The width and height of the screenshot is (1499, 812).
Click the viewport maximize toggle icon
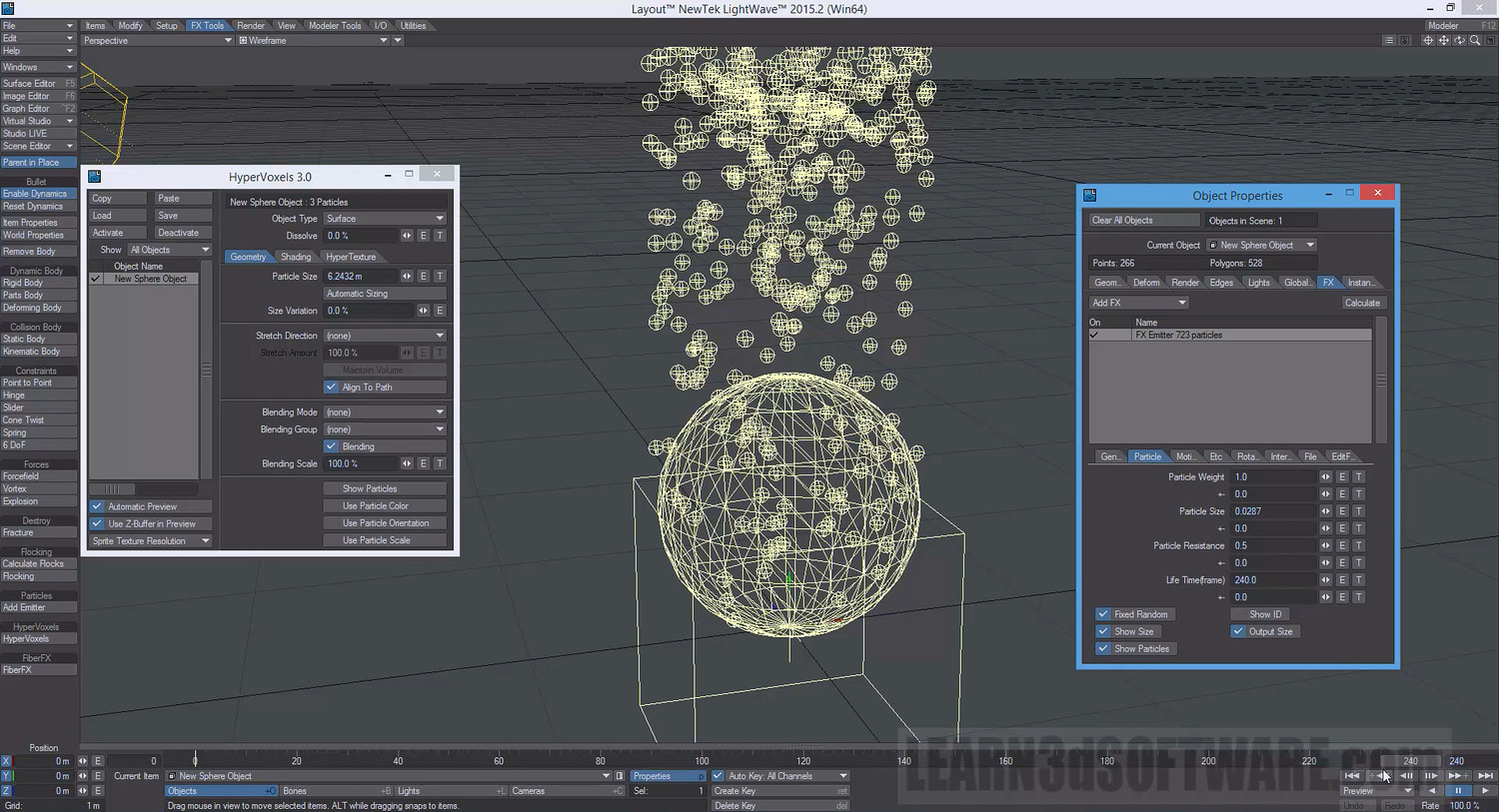pyautogui.click(x=1490, y=40)
